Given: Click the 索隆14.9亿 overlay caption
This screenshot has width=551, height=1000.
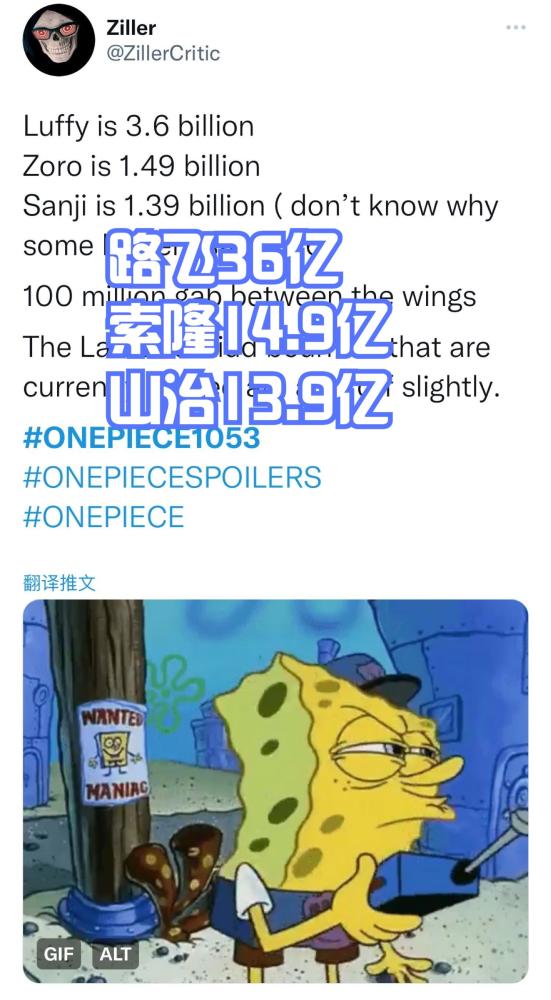Looking at the screenshot, I should (247, 328).
